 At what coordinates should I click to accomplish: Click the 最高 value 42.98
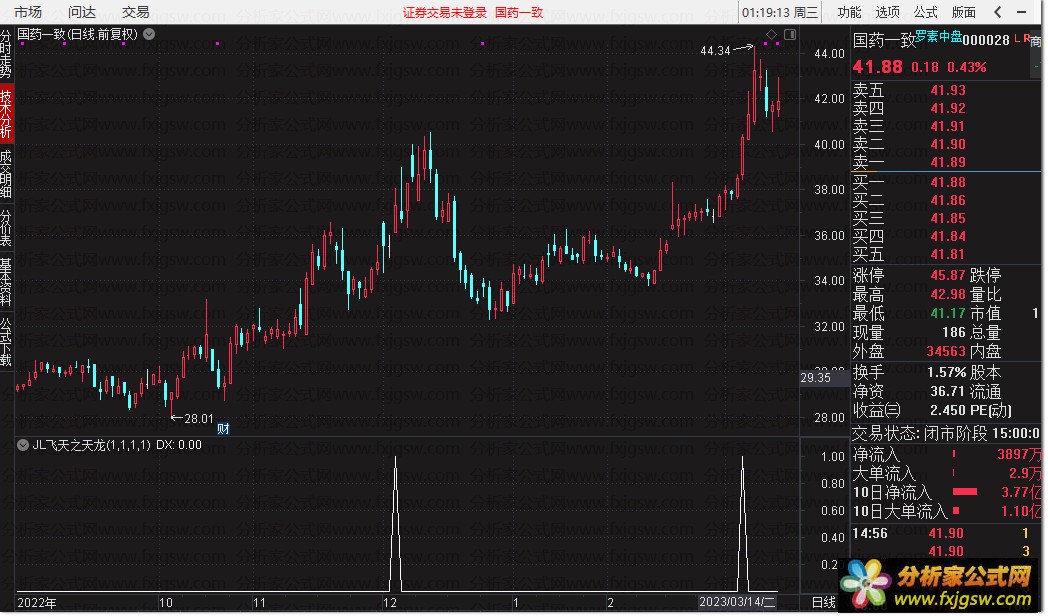948,295
